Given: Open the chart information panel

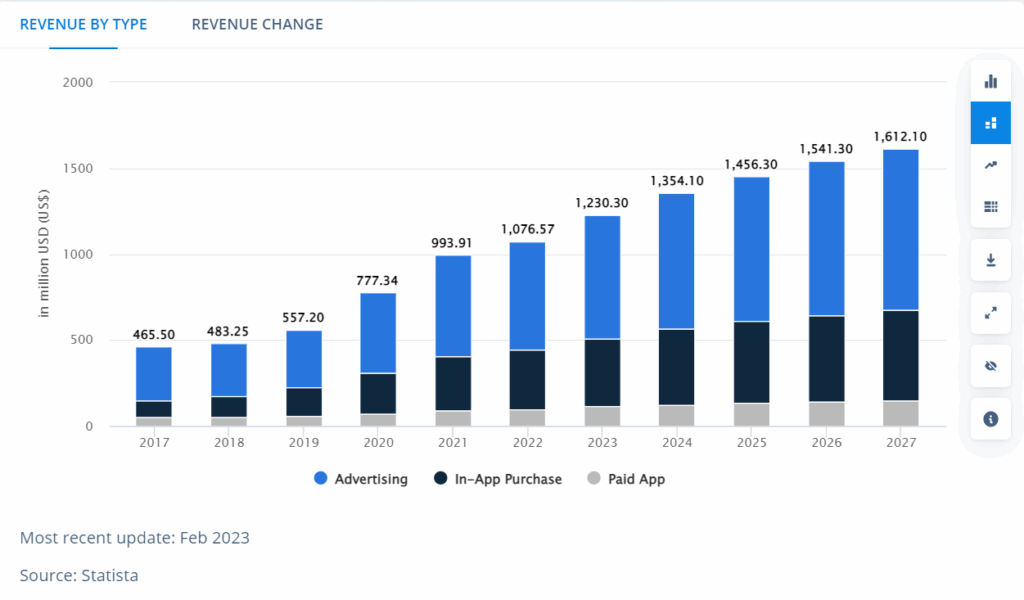Looking at the screenshot, I should tap(990, 419).
